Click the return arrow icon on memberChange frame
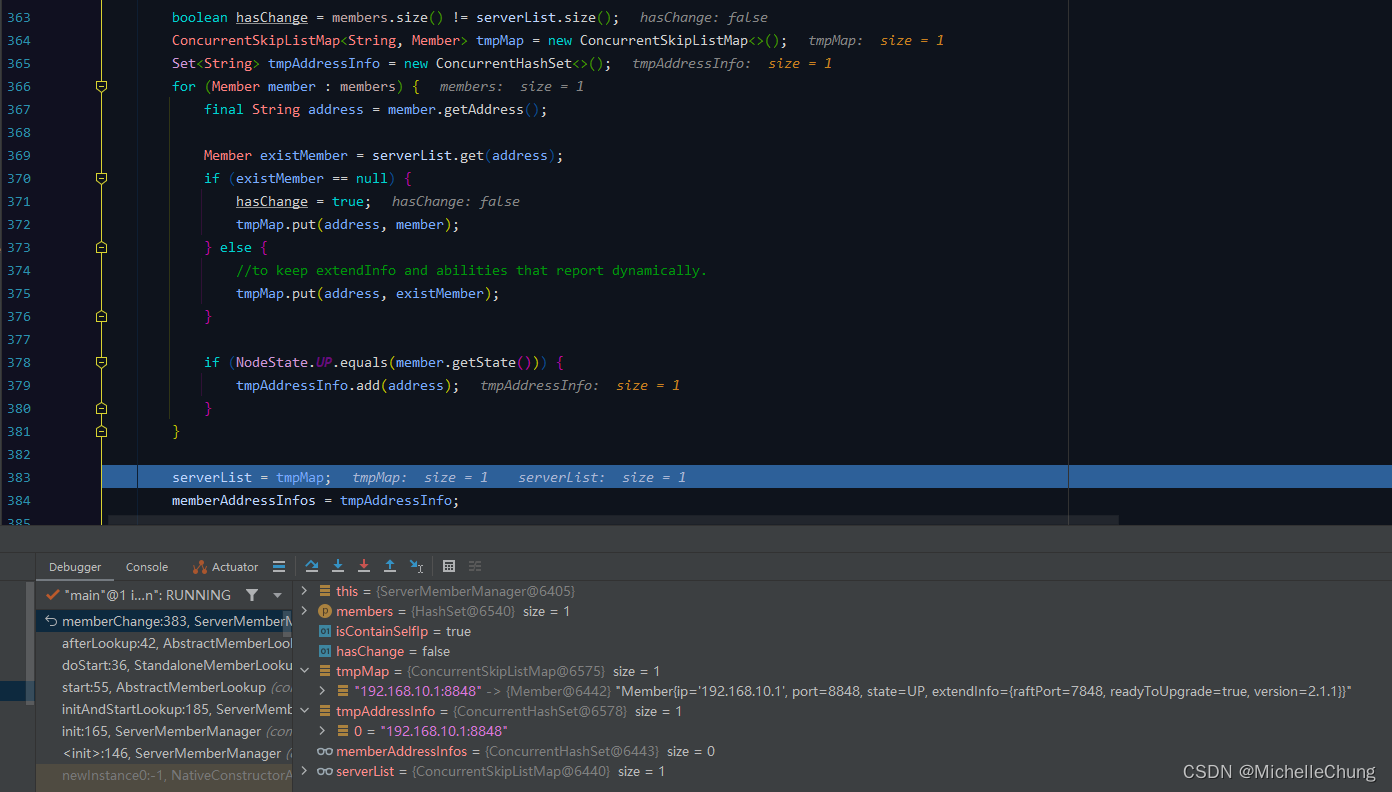This screenshot has width=1392, height=792. [x=51, y=621]
